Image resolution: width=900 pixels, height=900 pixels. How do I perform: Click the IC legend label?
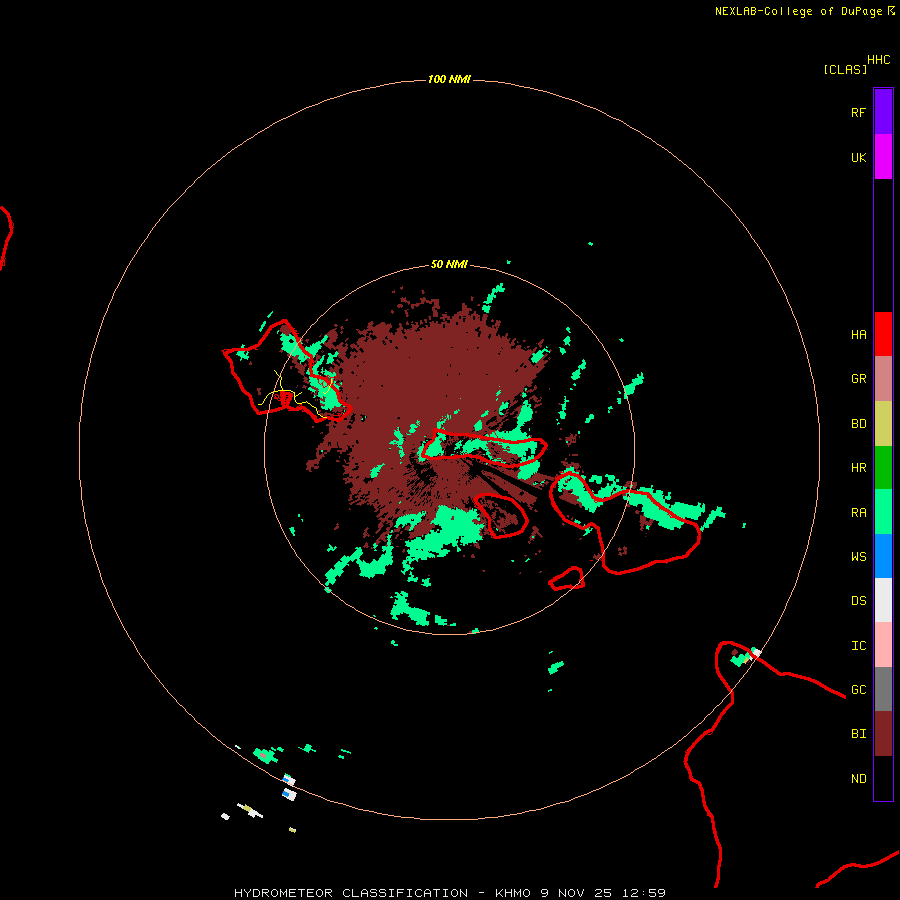coord(858,646)
